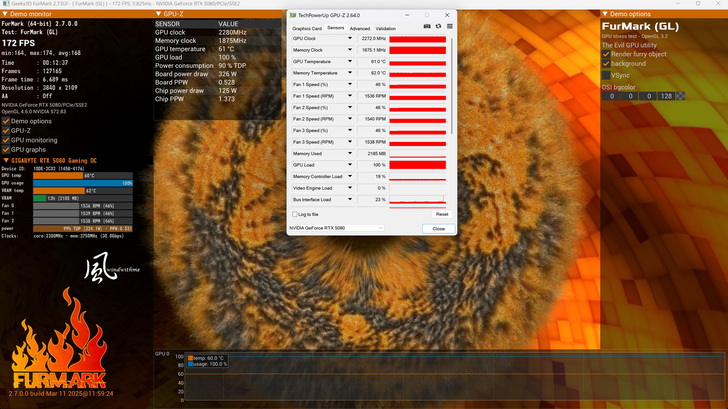The height and width of the screenshot is (409, 728).
Task: Click the GPU Load red graph bar
Action: coord(417,165)
